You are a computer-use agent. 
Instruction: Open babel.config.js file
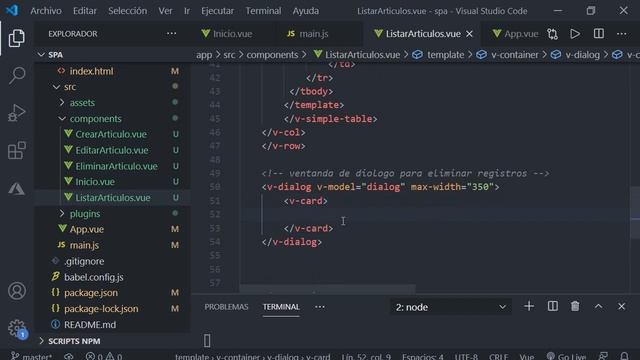pyautogui.click(x=112, y=277)
